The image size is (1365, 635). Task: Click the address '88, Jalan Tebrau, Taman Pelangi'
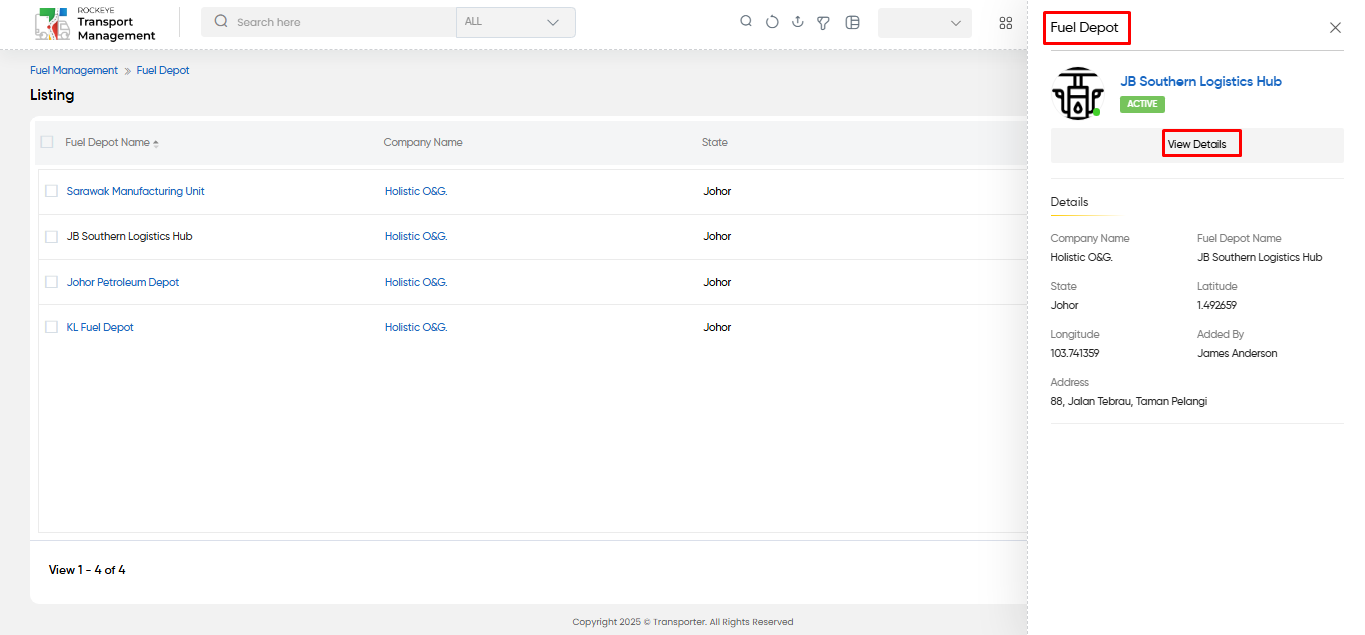tap(1129, 402)
